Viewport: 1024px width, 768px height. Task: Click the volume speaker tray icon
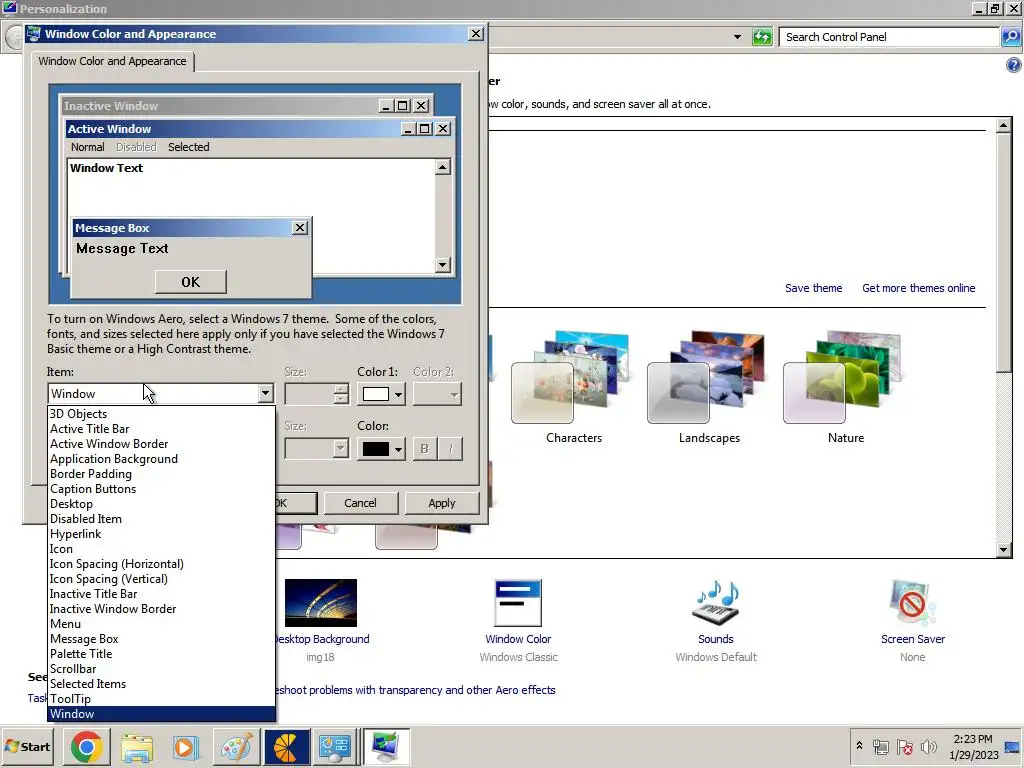pyautogui.click(x=927, y=746)
